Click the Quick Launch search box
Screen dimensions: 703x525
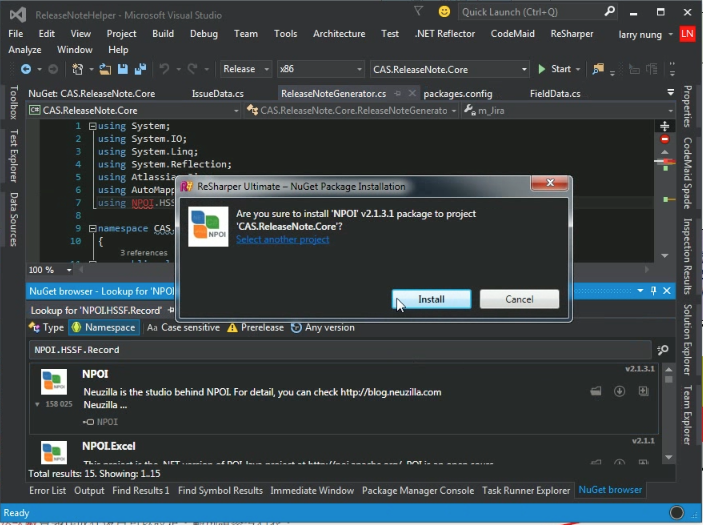click(x=530, y=12)
